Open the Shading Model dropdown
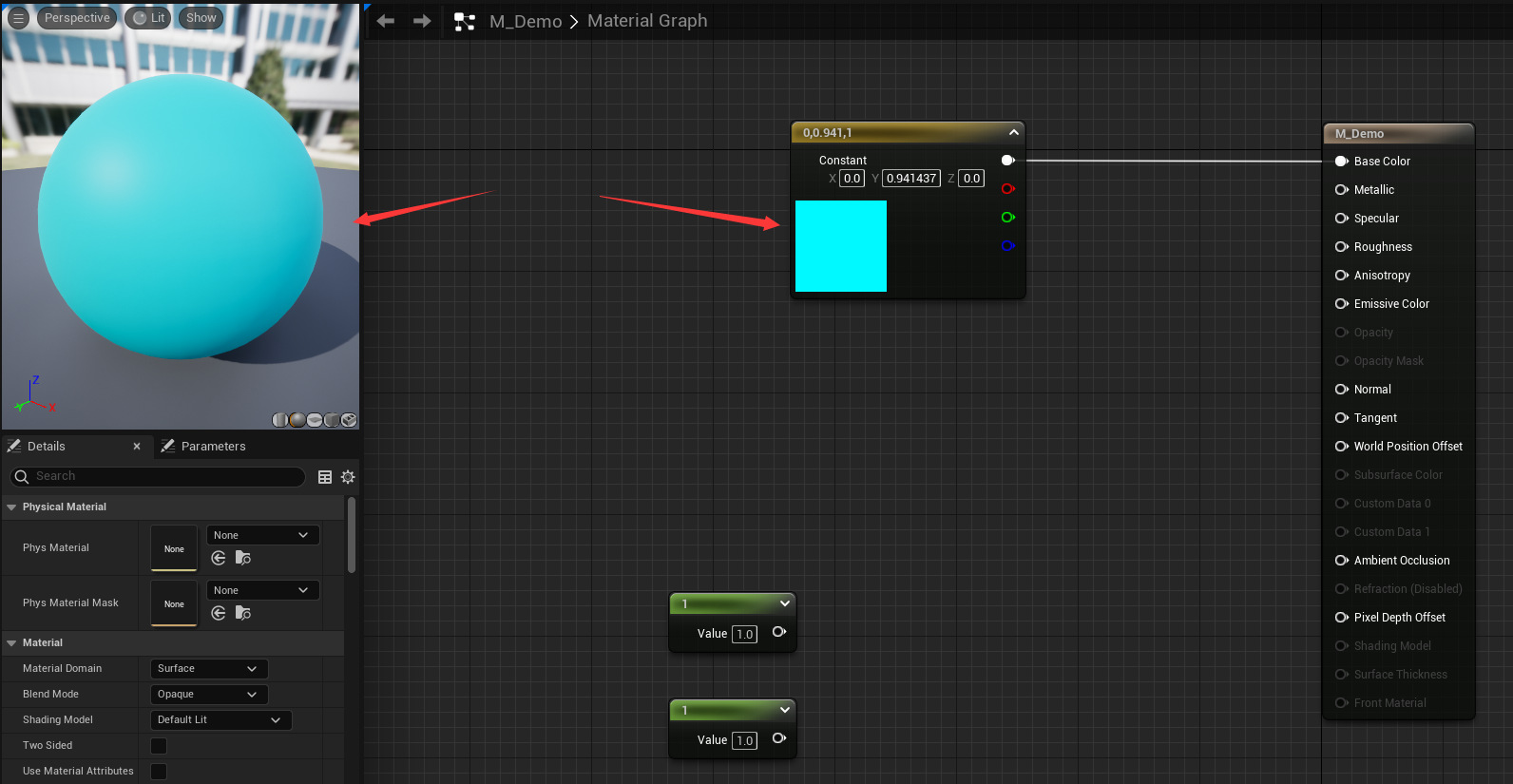The height and width of the screenshot is (784, 1513). coord(220,720)
